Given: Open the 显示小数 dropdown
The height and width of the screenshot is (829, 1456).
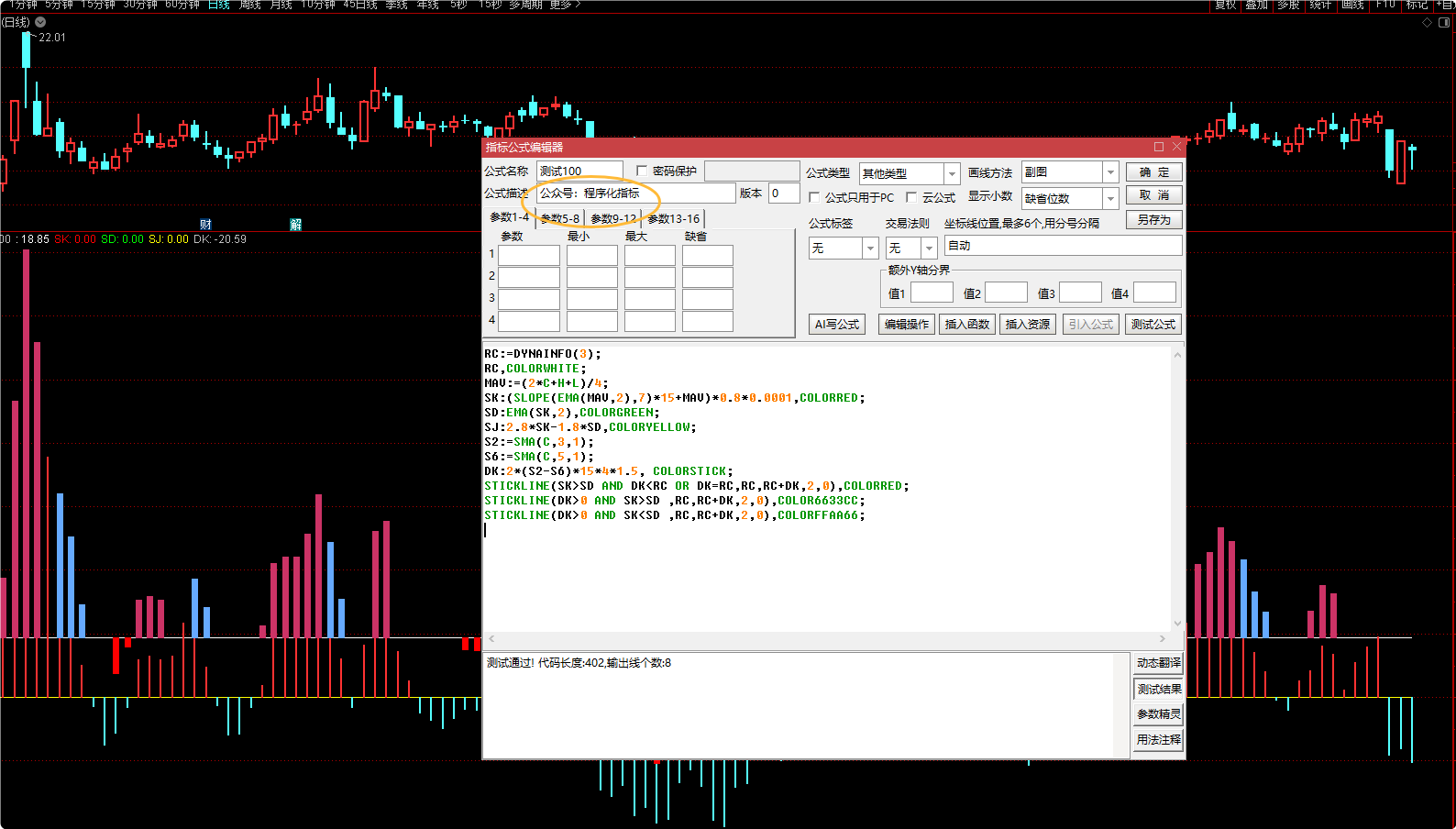Looking at the screenshot, I should pyautogui.click(x=1110, y=198).
